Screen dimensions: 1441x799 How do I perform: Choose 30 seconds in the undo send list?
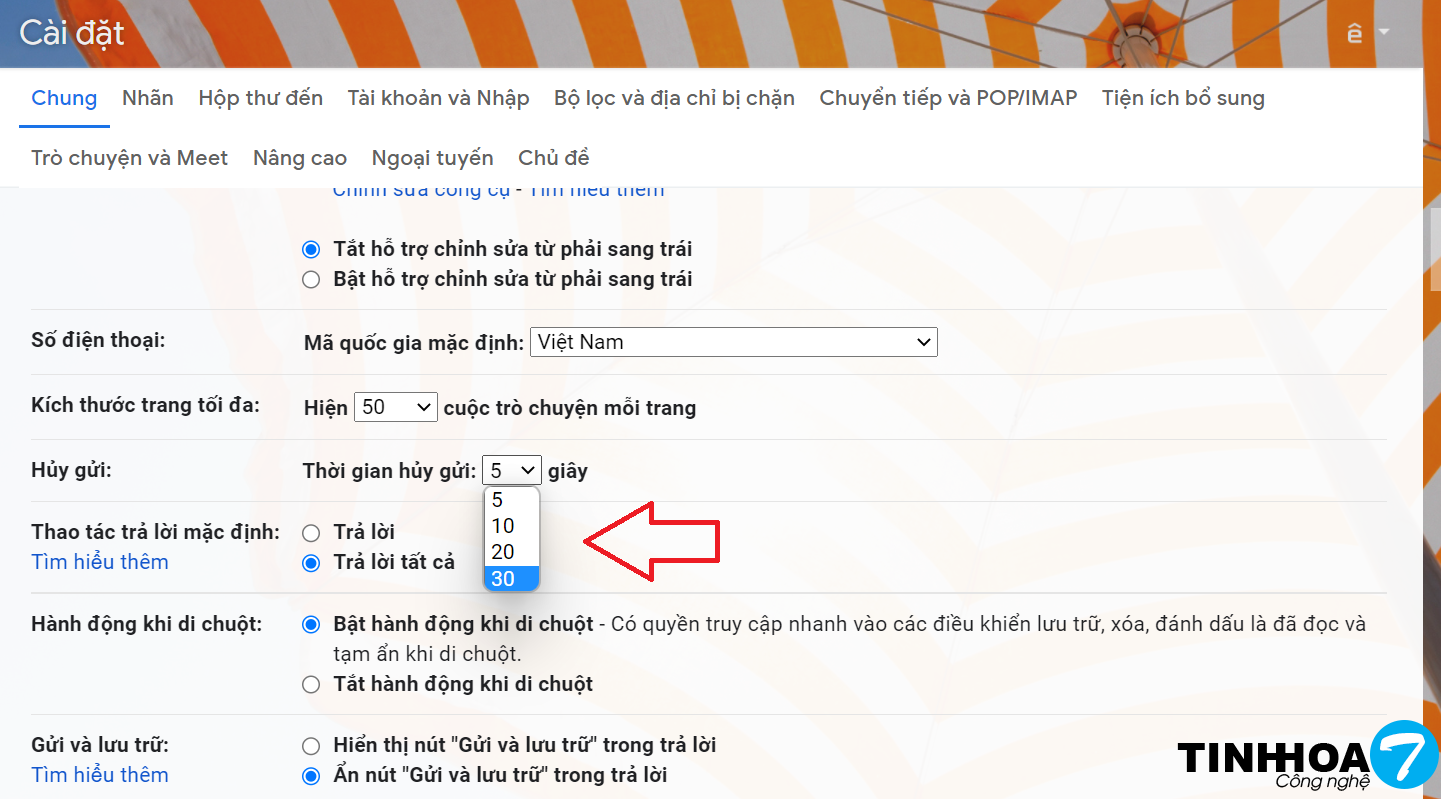tap(511, 579)
